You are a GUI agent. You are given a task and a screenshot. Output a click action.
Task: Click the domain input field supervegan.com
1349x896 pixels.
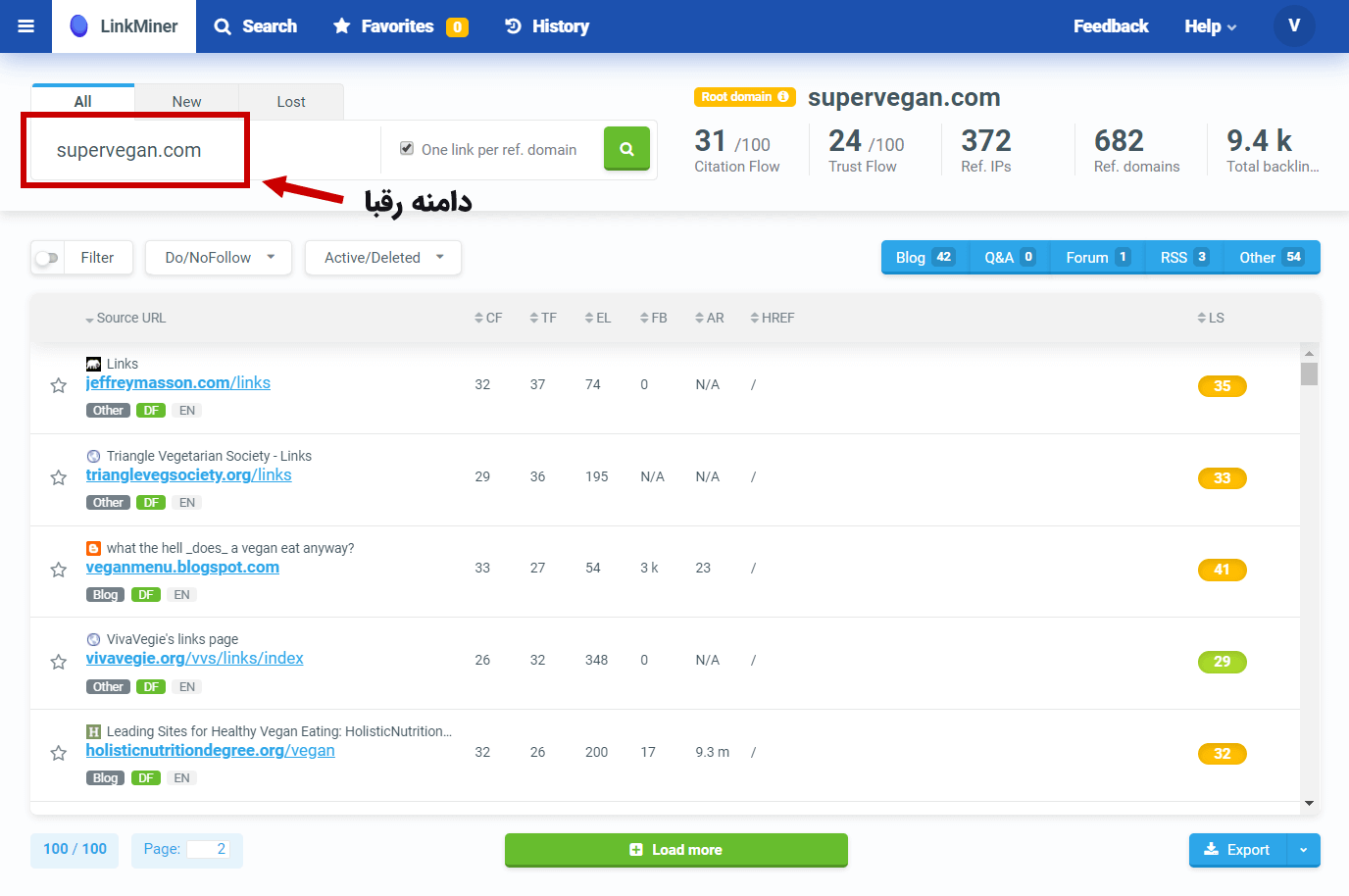(x=205, y=150)
